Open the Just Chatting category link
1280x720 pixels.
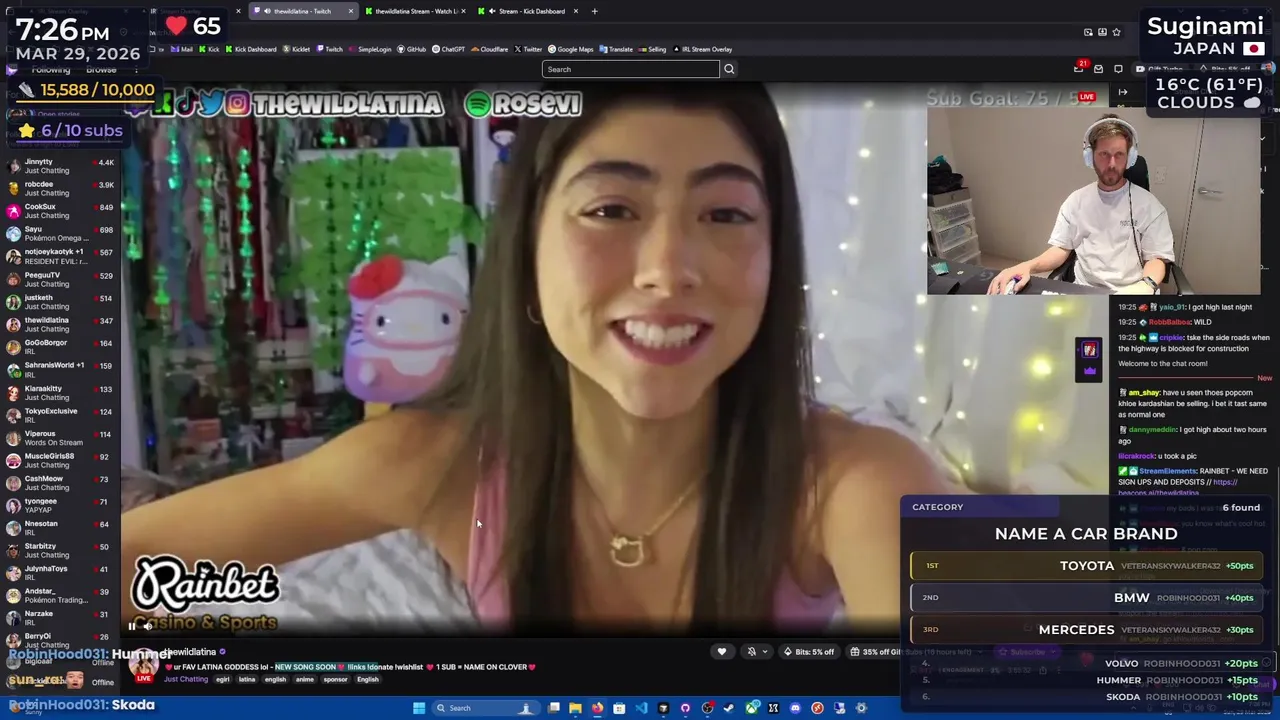pos(186,680)
